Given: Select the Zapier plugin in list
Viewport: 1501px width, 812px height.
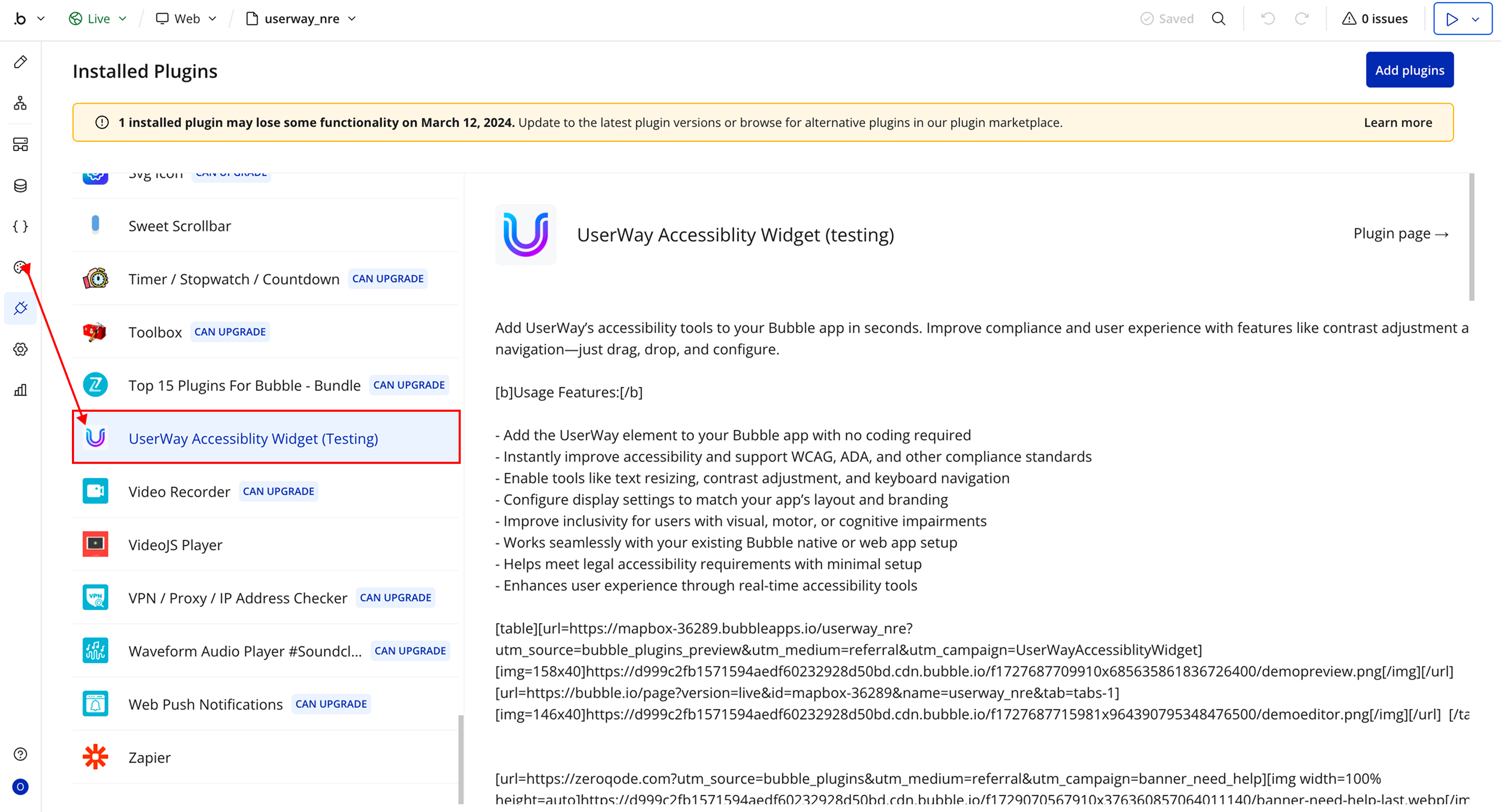Looking at the screenshot, I should coord(149,757).
